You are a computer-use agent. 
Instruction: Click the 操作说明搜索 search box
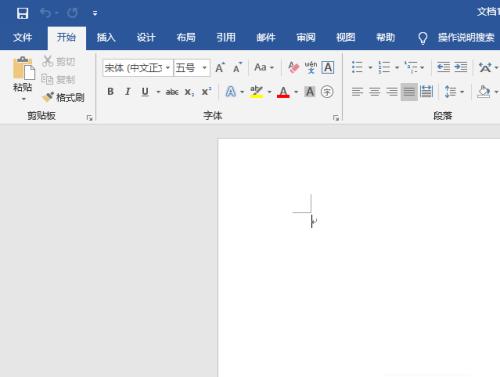[x=466, y=38]
